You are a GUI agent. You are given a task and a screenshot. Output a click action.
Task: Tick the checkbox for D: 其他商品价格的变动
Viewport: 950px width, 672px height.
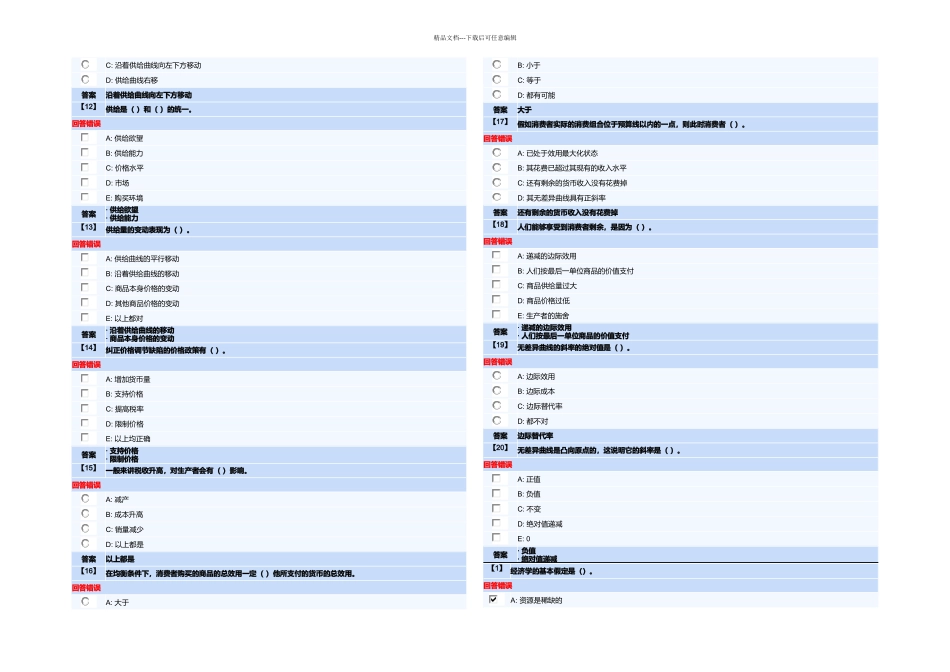pyautogui.click(x=85, y=302)
